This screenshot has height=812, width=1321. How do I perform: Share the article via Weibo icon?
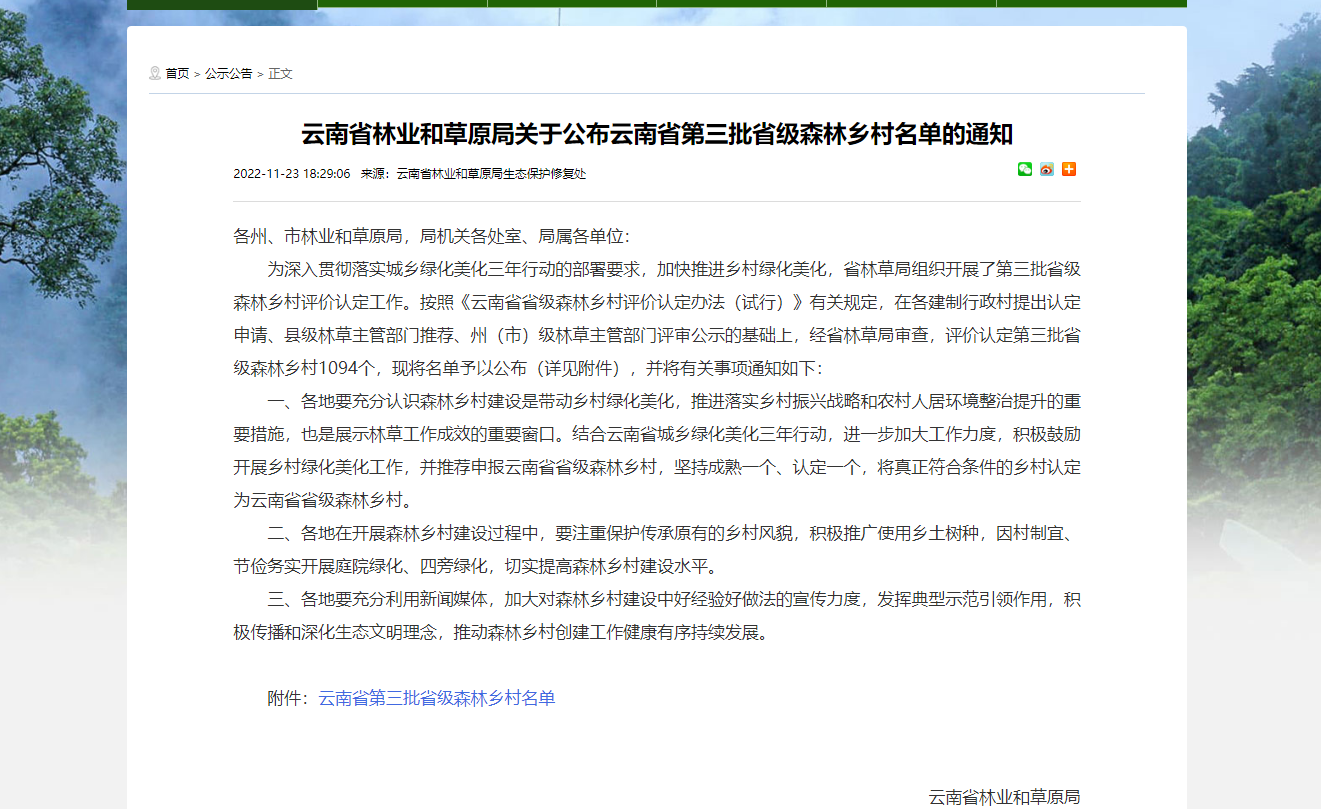click(1047, 169)
